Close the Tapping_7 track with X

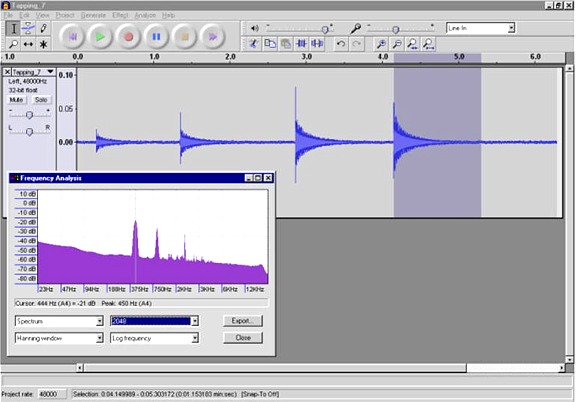tap(7, 72)
